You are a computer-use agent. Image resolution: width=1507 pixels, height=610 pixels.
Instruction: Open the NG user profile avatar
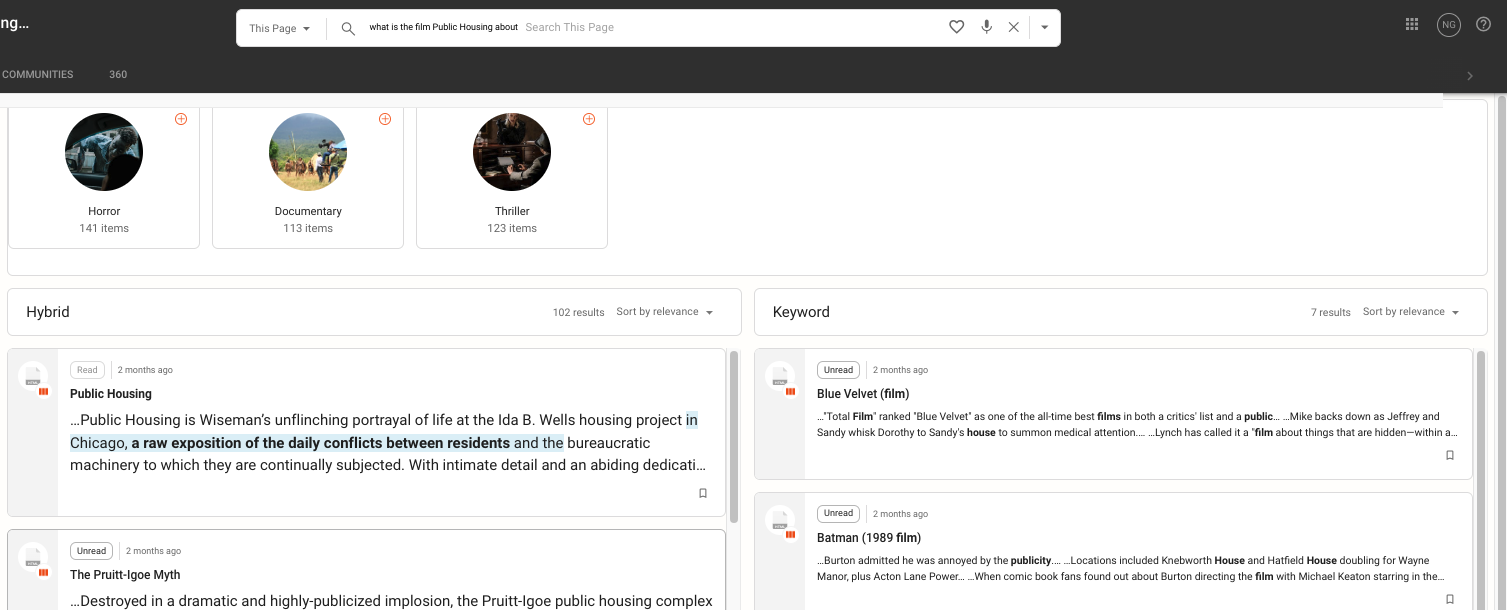pyautogui.click(x=1448, y=25)
